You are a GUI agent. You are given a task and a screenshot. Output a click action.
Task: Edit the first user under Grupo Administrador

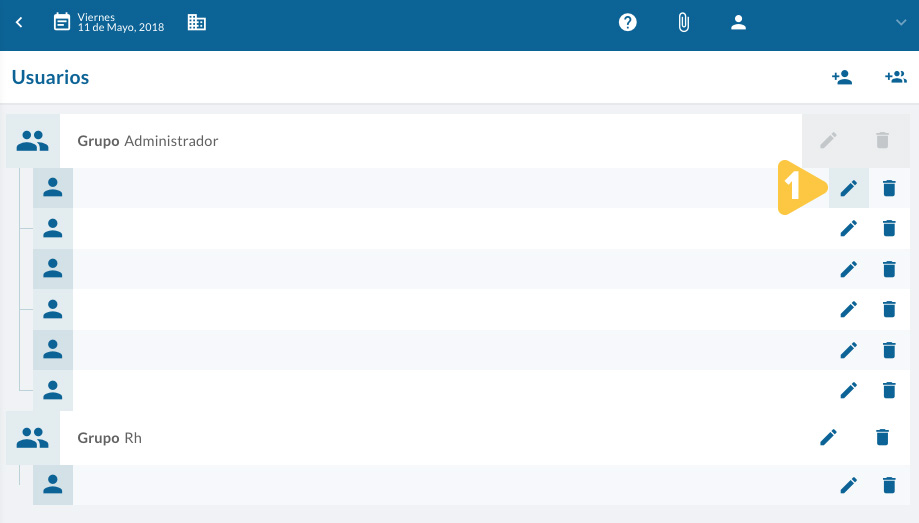(x=849, y=188)
